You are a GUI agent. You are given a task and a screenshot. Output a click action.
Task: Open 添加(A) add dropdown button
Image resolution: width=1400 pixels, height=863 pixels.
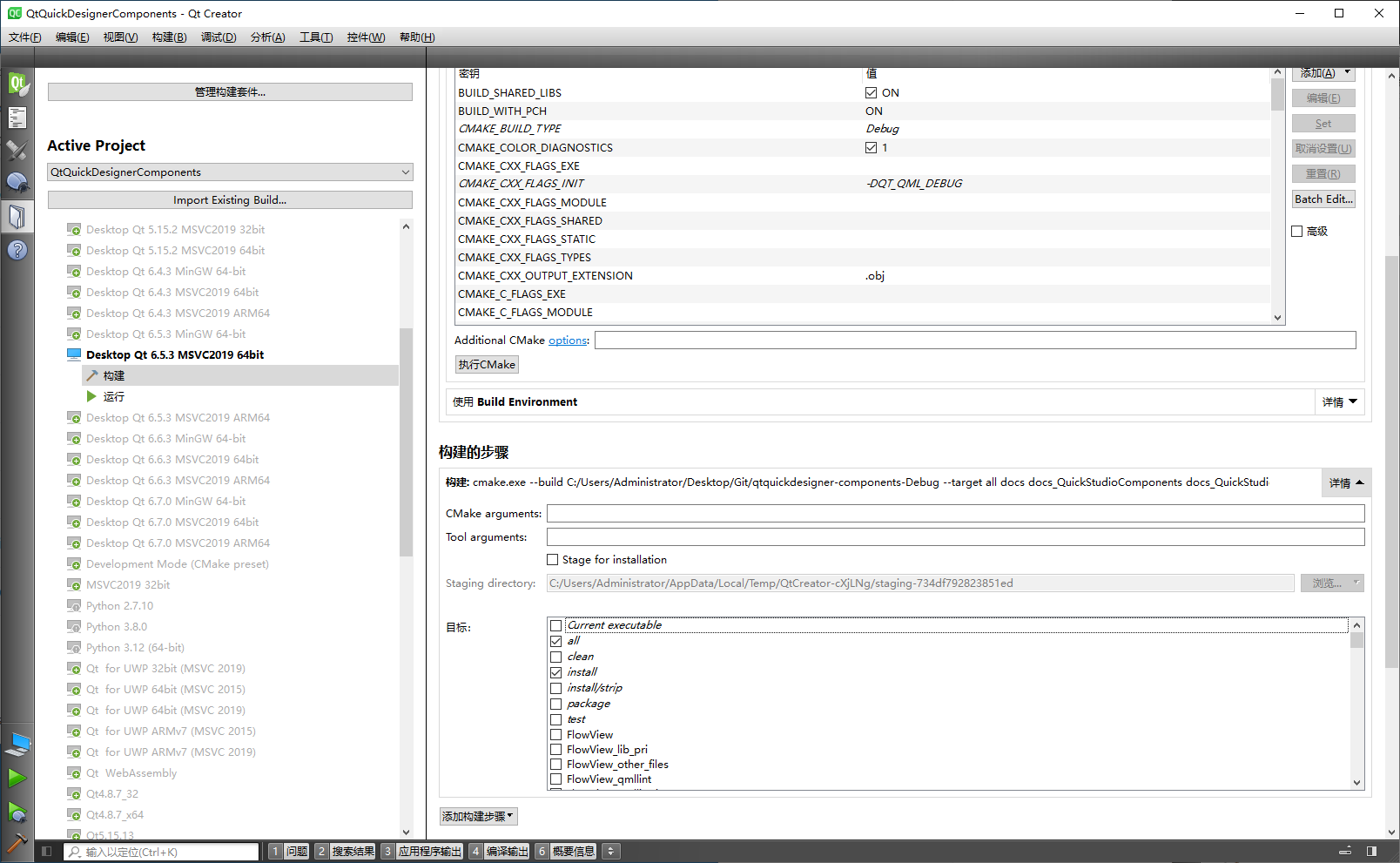click(x=1323, y=73)
